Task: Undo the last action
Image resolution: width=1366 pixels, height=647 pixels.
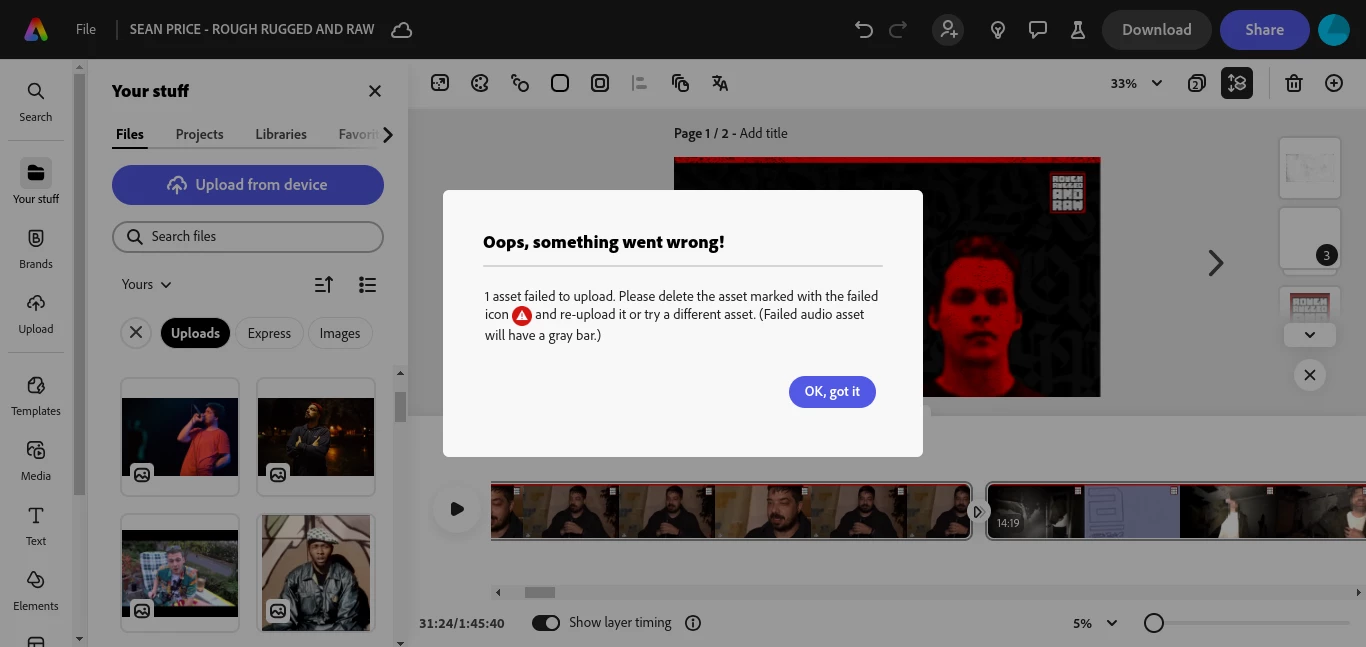Action: tap(864, 30)
